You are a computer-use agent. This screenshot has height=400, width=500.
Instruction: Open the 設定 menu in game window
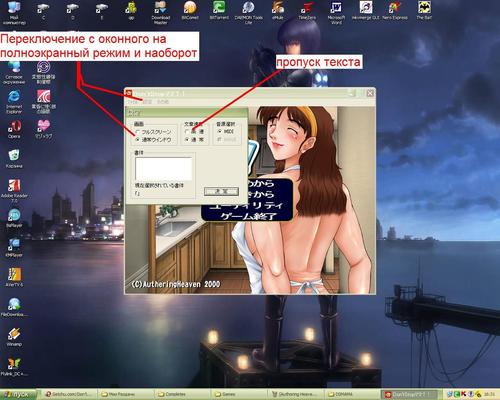(147, 102)
